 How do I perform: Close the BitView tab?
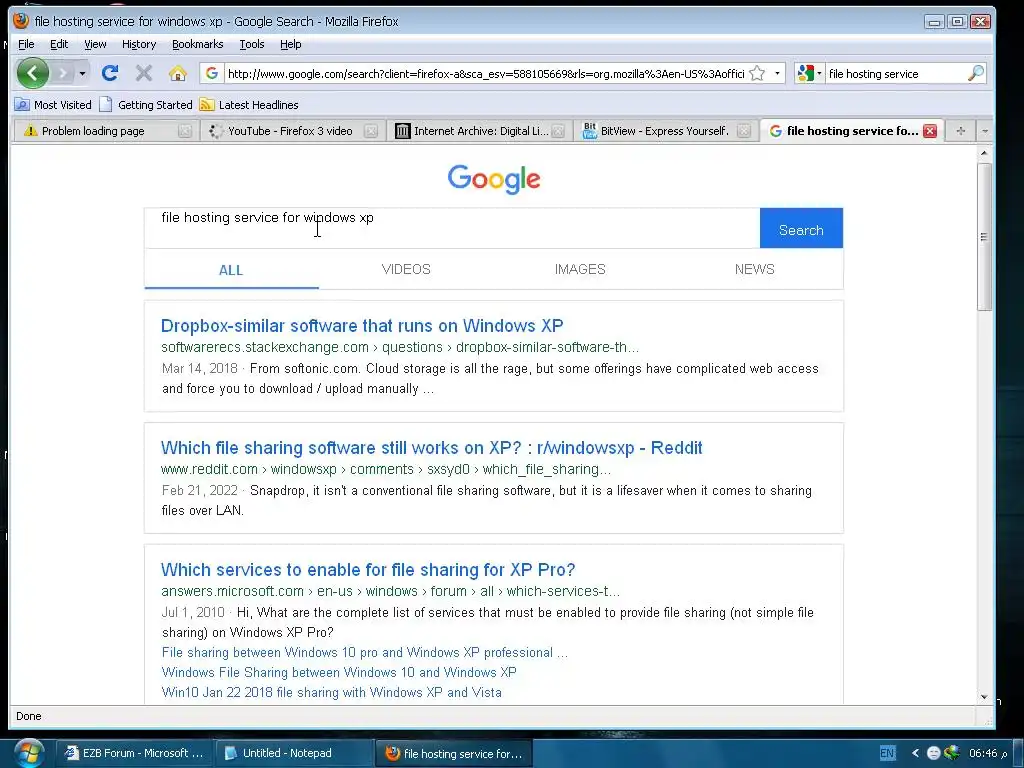point(744,131)
